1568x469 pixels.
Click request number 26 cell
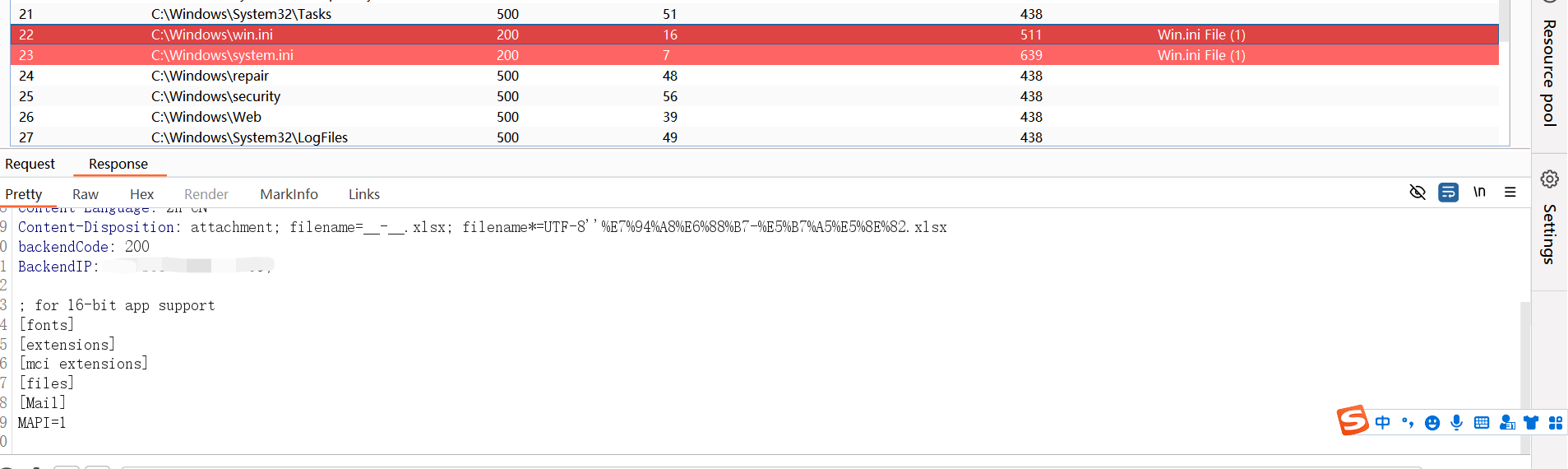click(26, 117)
